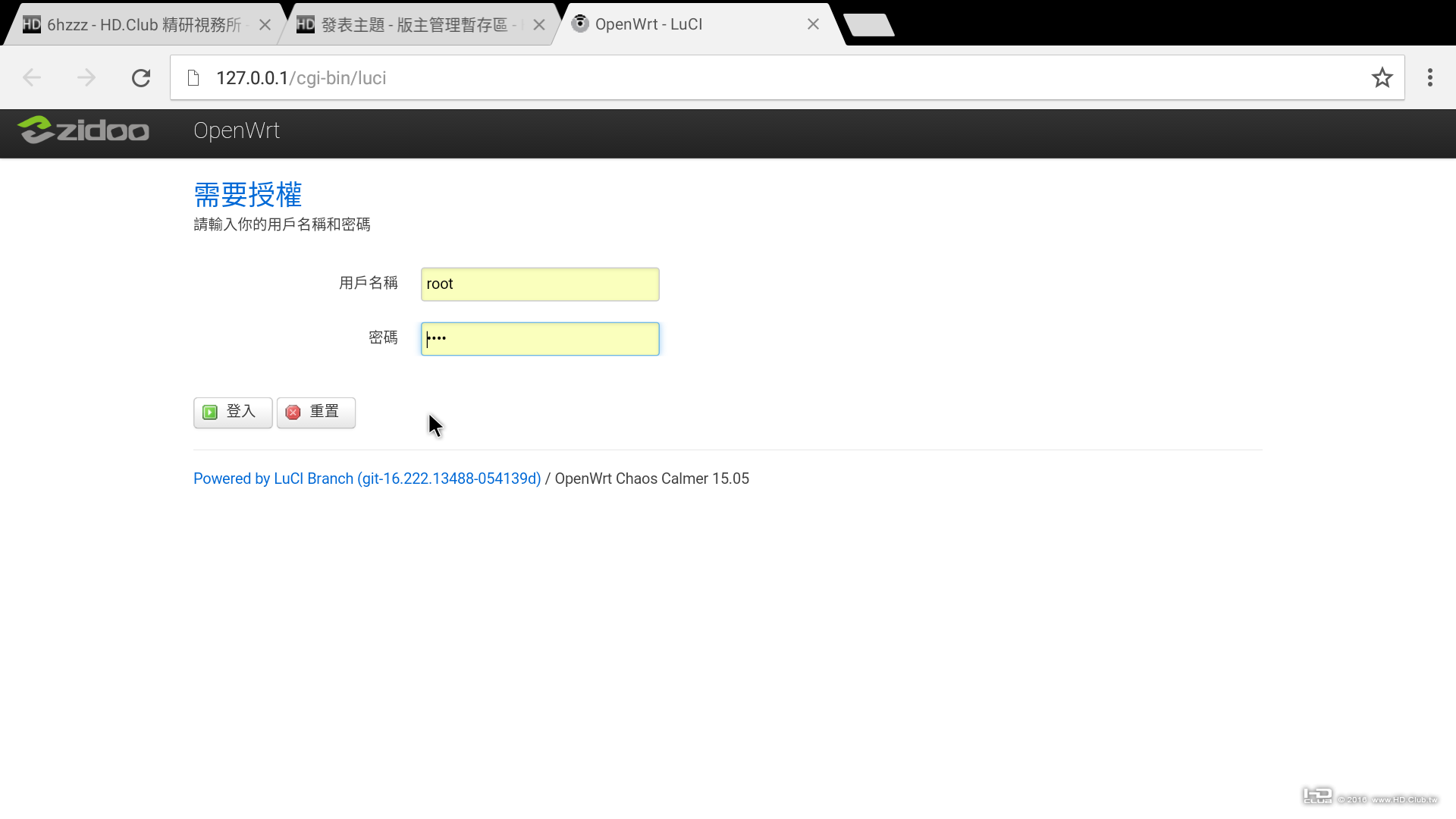Focus the username field containing root
The height and width of the screenshot is (819, 1456).
(540, 284)
